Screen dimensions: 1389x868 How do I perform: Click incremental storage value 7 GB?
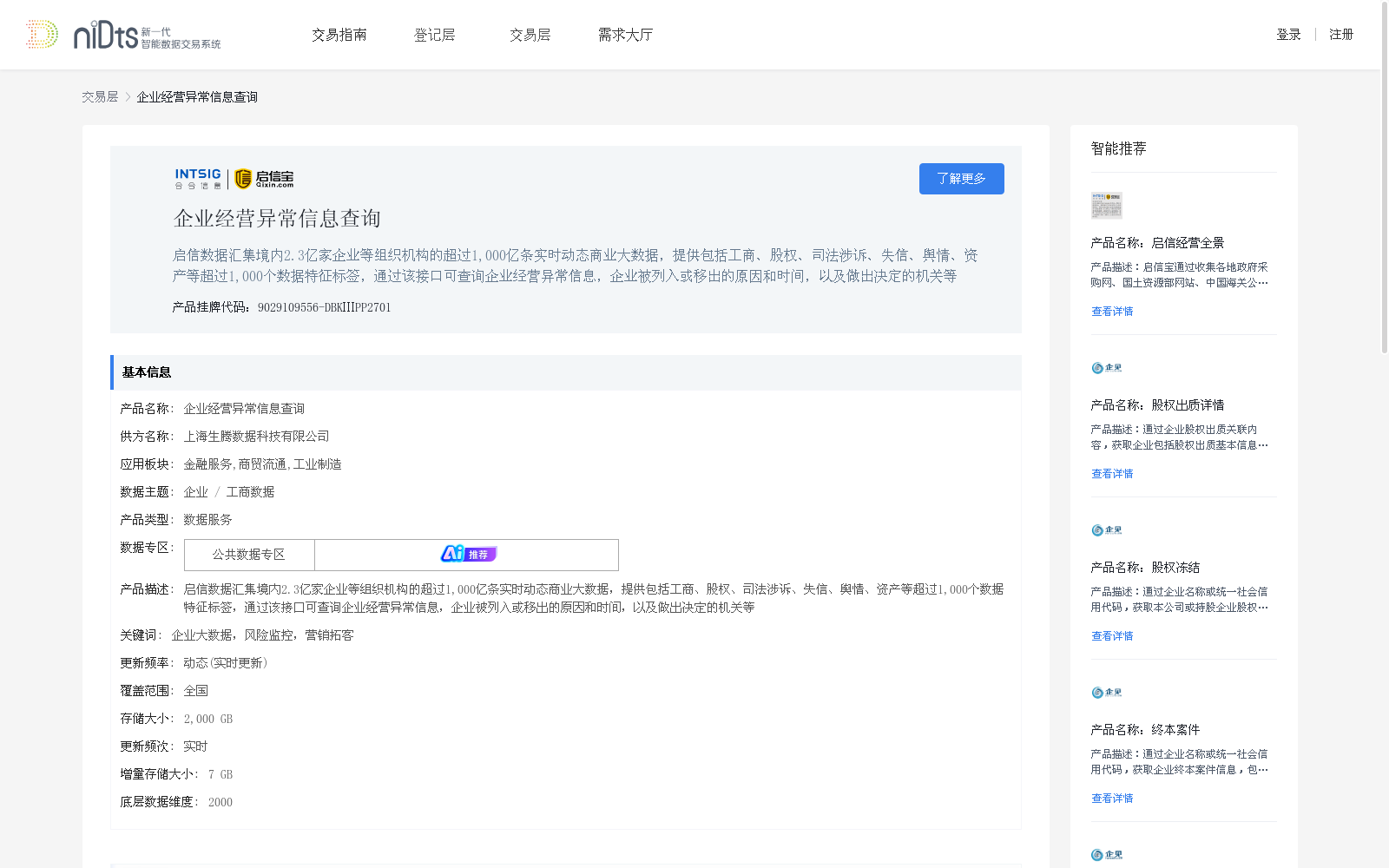pos(221,774)
